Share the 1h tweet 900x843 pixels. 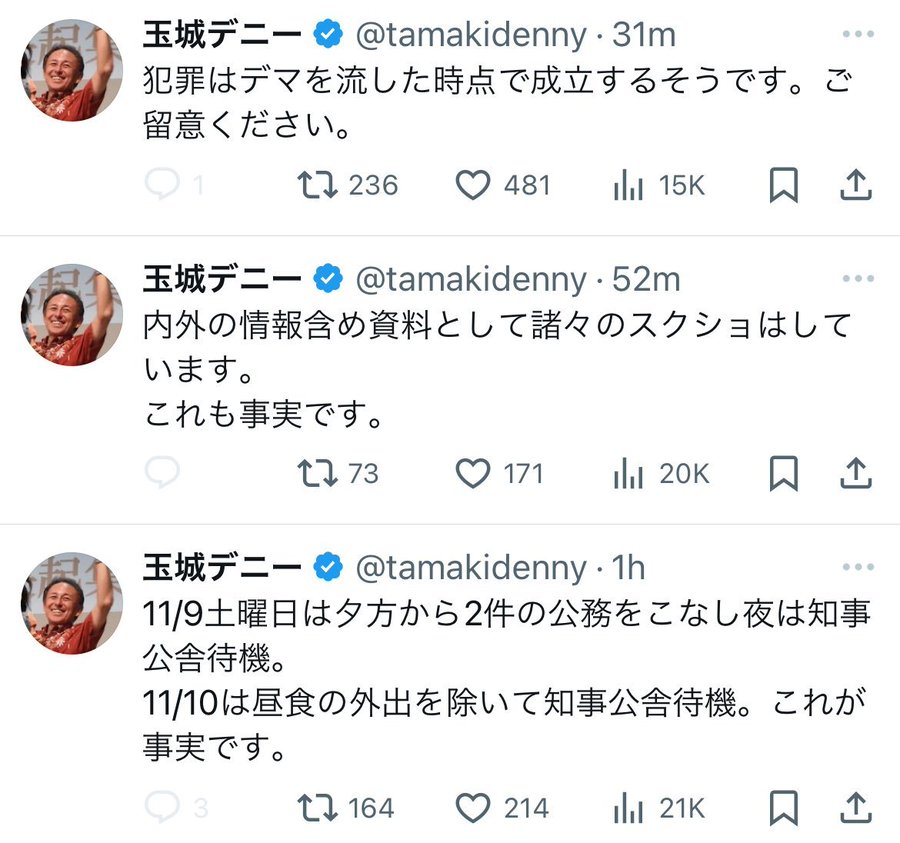tap(857, 807)
